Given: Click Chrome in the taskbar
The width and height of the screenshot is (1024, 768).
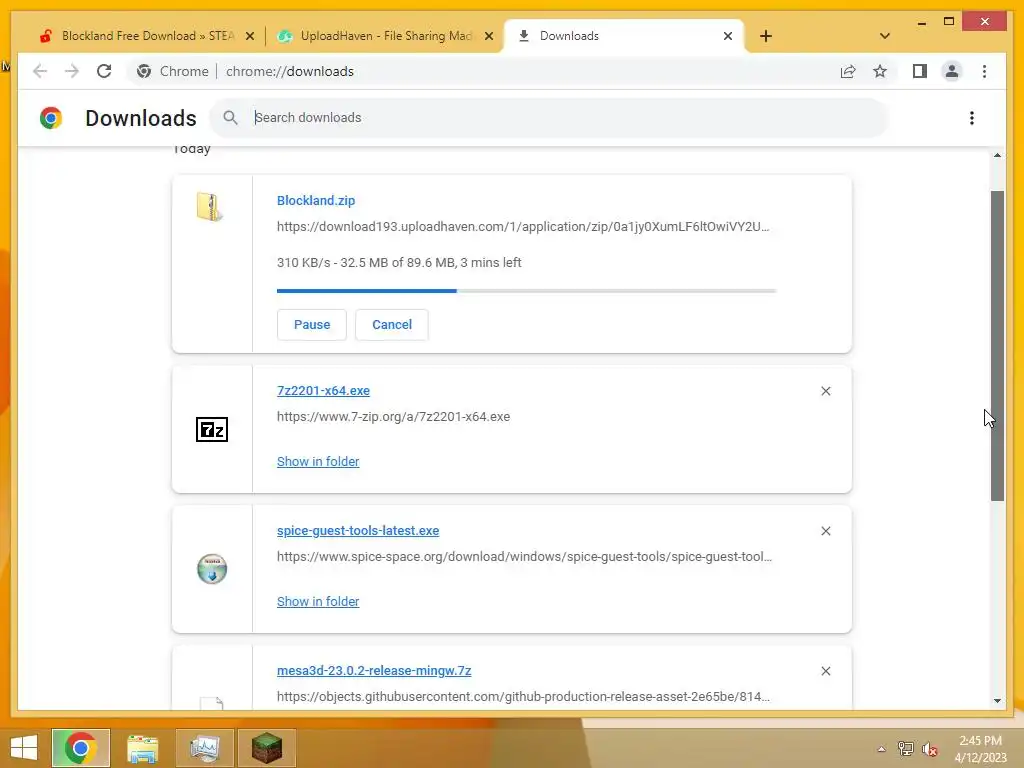Looking at the screenshot, I should click(81, 748).
